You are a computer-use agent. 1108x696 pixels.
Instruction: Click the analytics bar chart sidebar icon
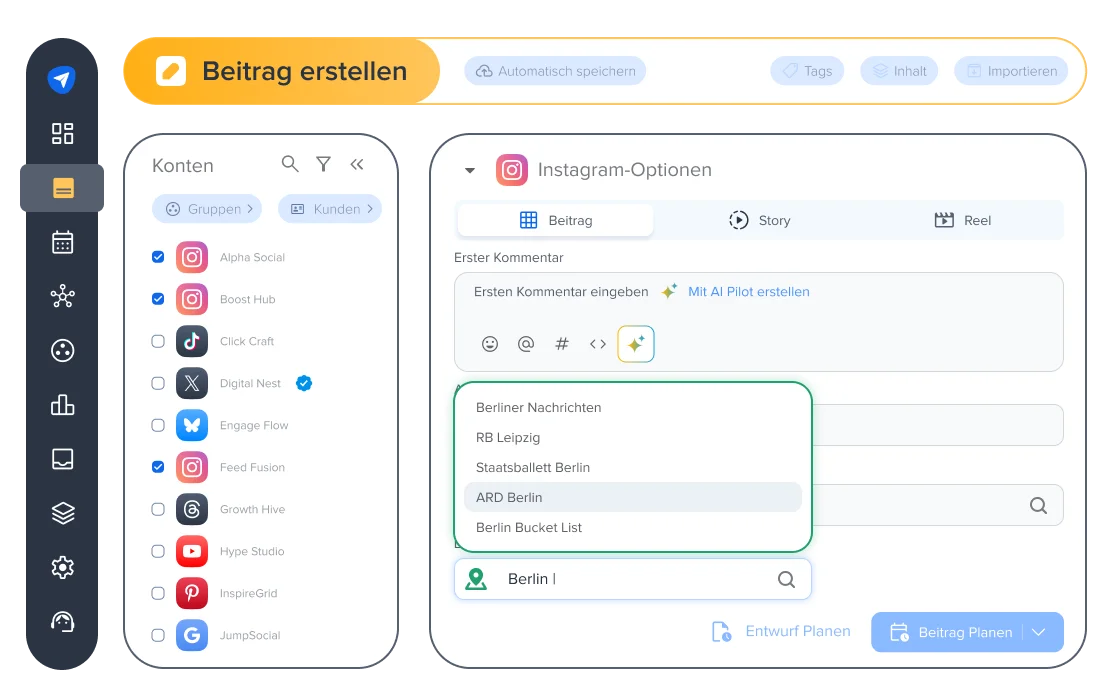(x=62, y=404)
